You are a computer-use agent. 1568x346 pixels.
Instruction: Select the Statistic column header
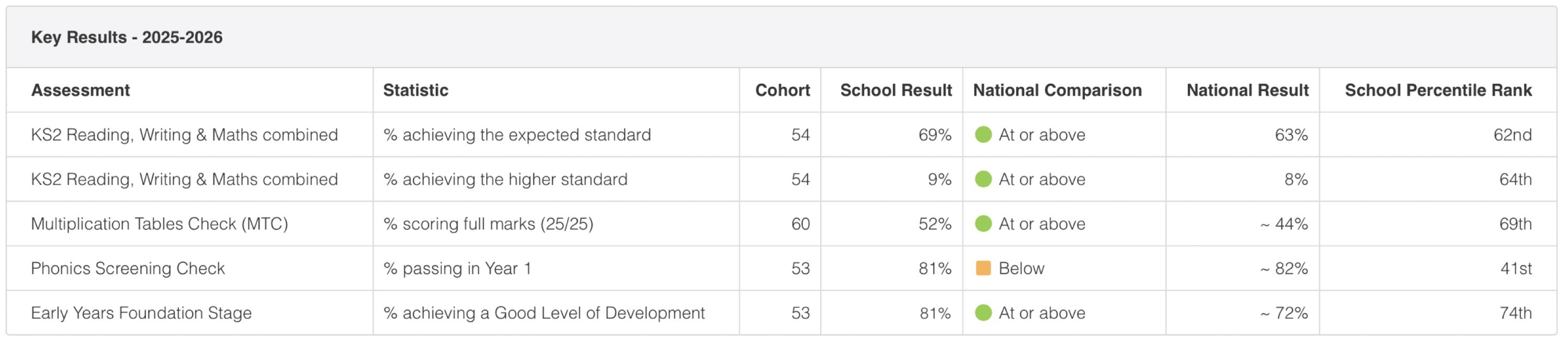416,90
